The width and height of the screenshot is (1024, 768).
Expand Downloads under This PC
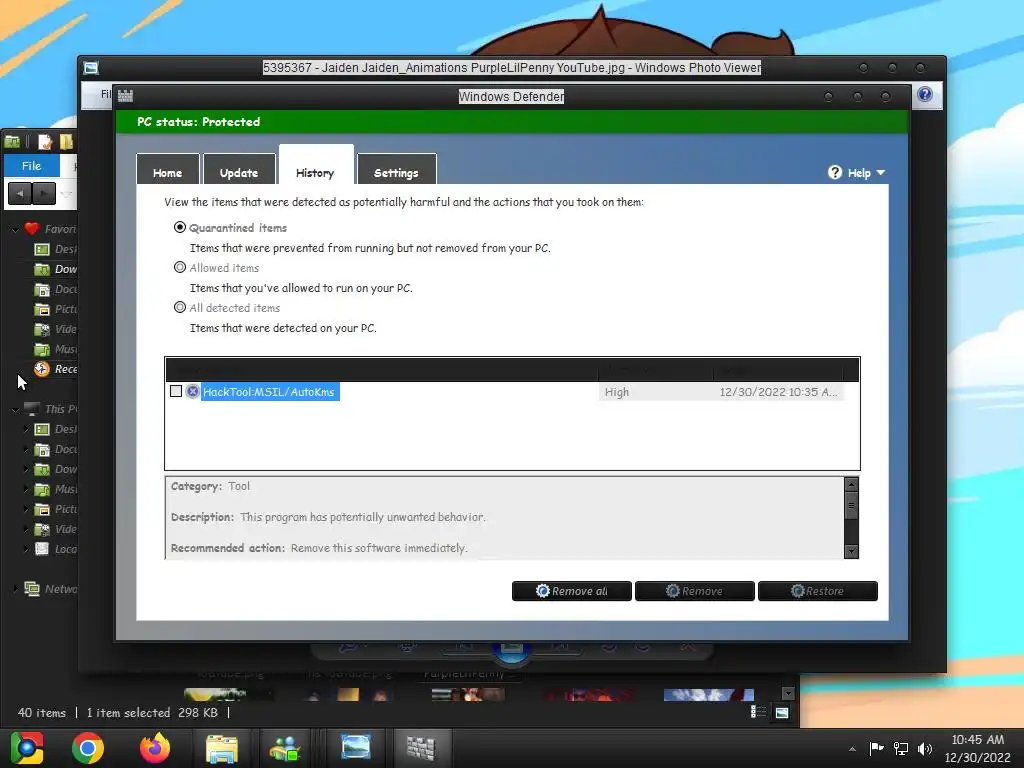(x=26, y=469)
